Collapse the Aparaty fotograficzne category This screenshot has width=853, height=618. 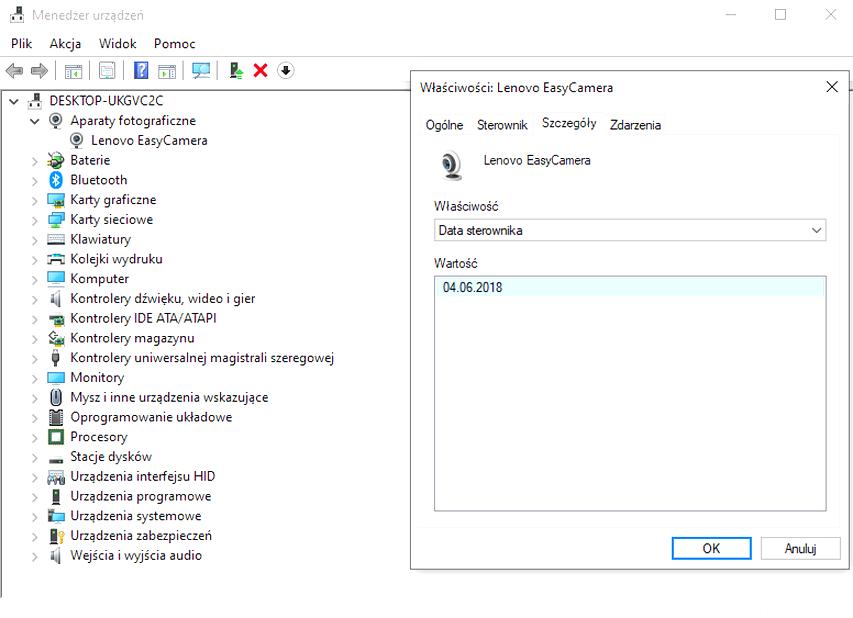[35, 121]
